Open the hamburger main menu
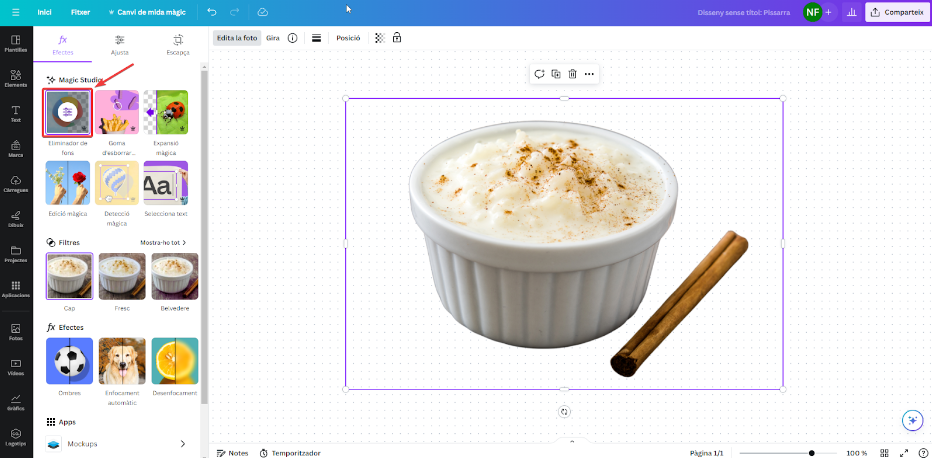The height and width of the screenshot is (458, 932). pyautogui.click(x=15, y=12)
